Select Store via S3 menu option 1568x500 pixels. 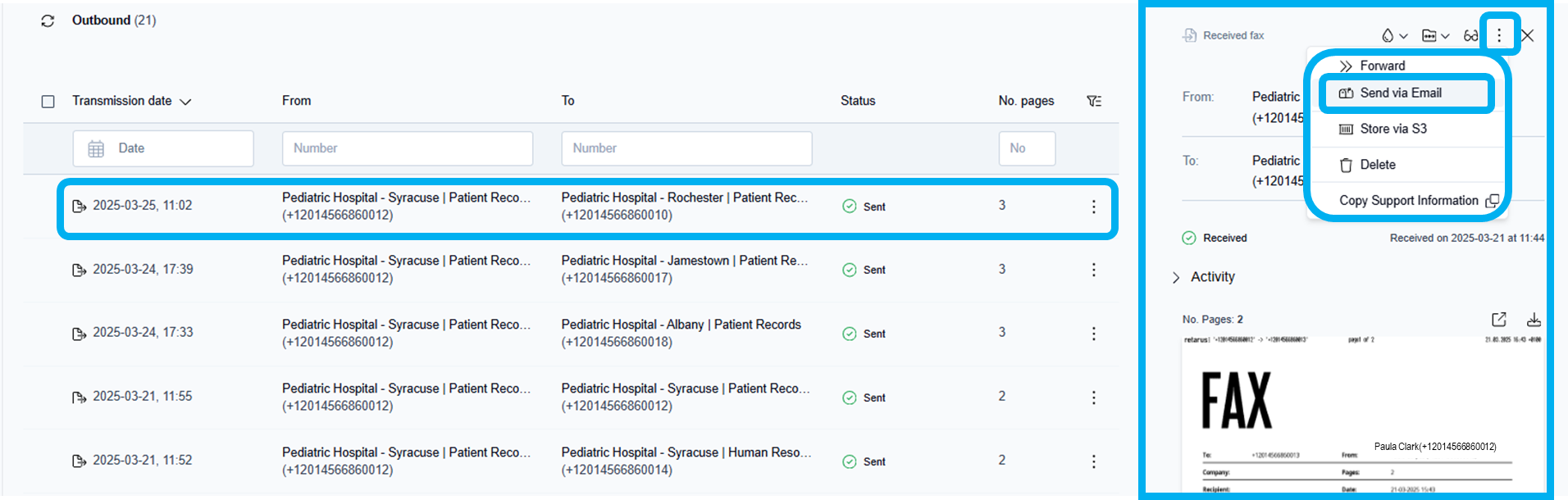pos(1393,129)
